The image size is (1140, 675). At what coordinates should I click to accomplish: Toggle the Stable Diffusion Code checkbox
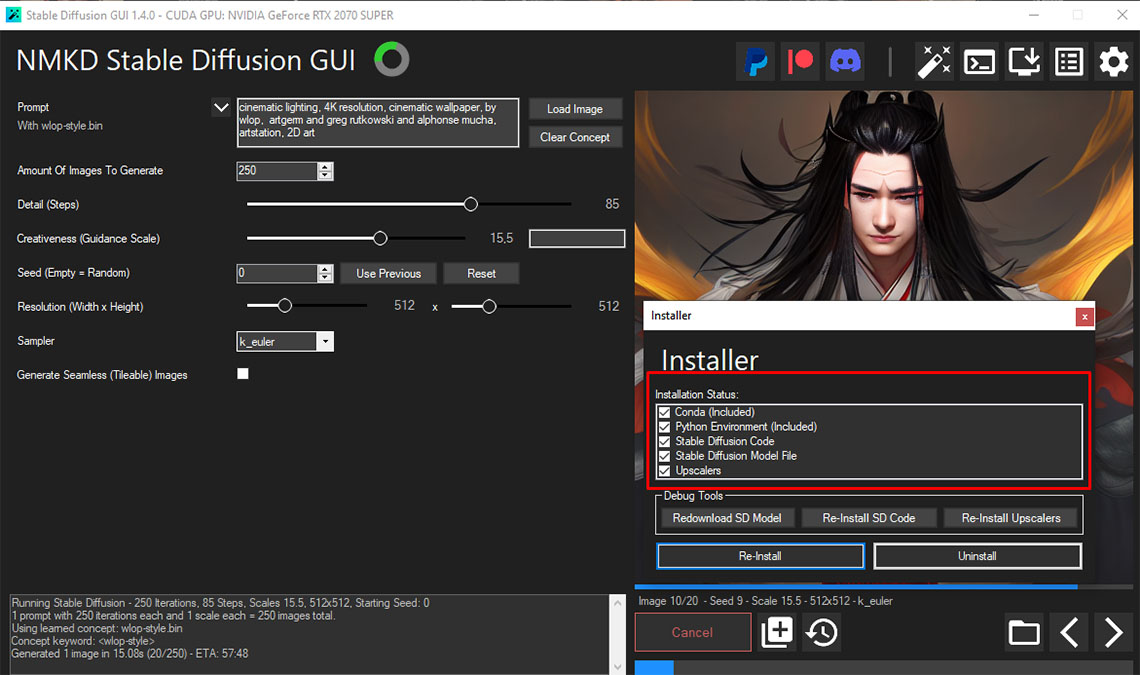point(665,442)
